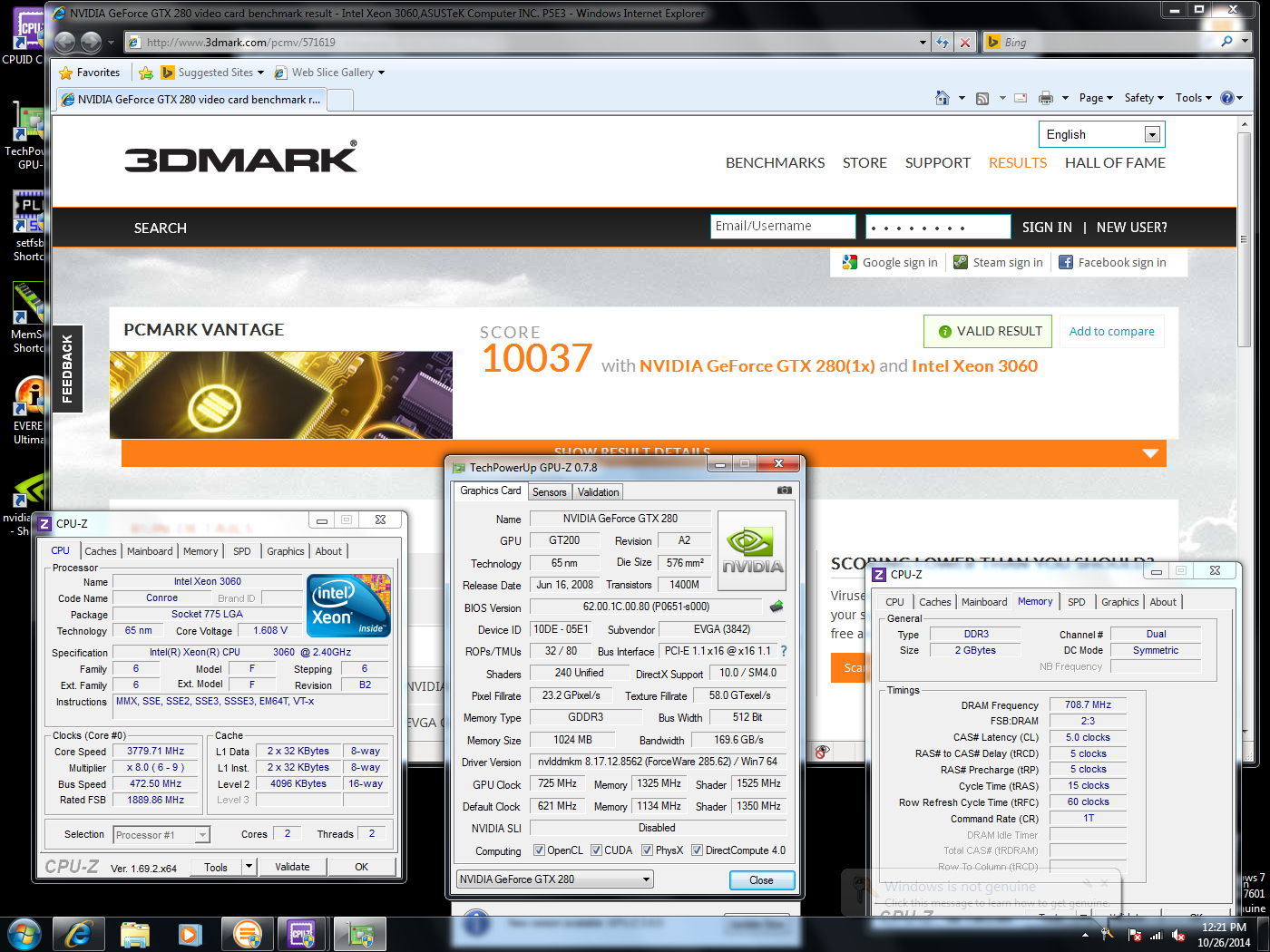The width and height of the screenshot is (1270, 952).
Task: Click the Facebook sign in icon
Action: pyautogui.click(x=1066, y=262)
